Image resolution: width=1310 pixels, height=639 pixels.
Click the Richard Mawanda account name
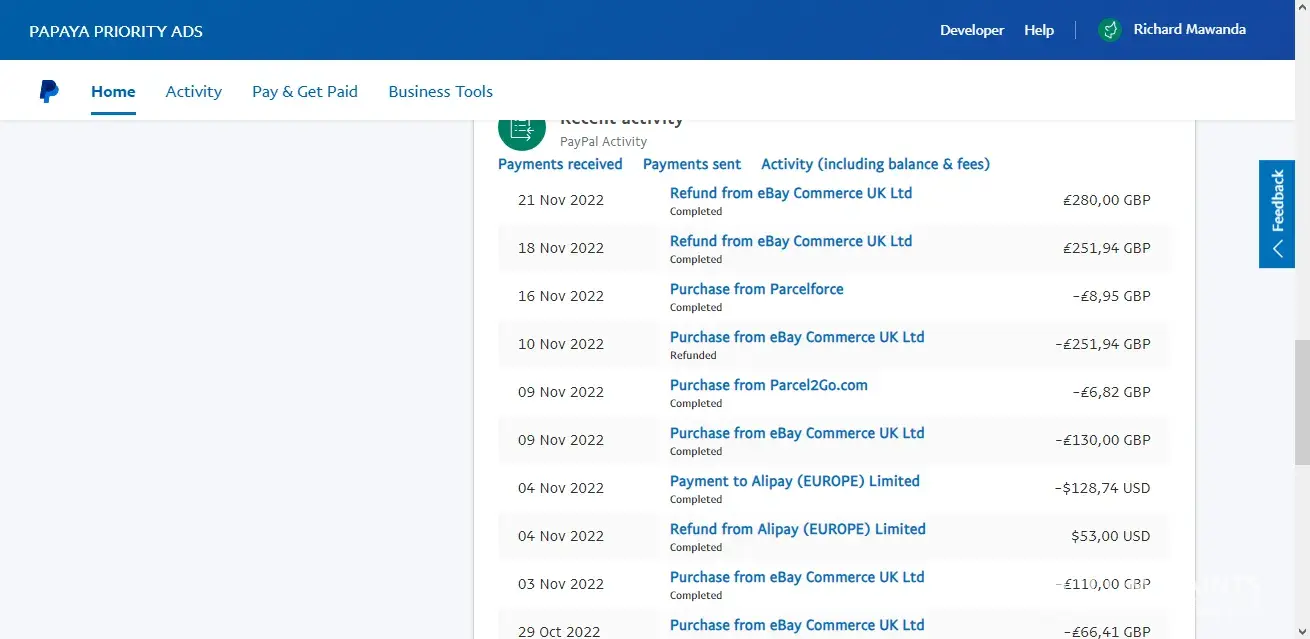1189,30
